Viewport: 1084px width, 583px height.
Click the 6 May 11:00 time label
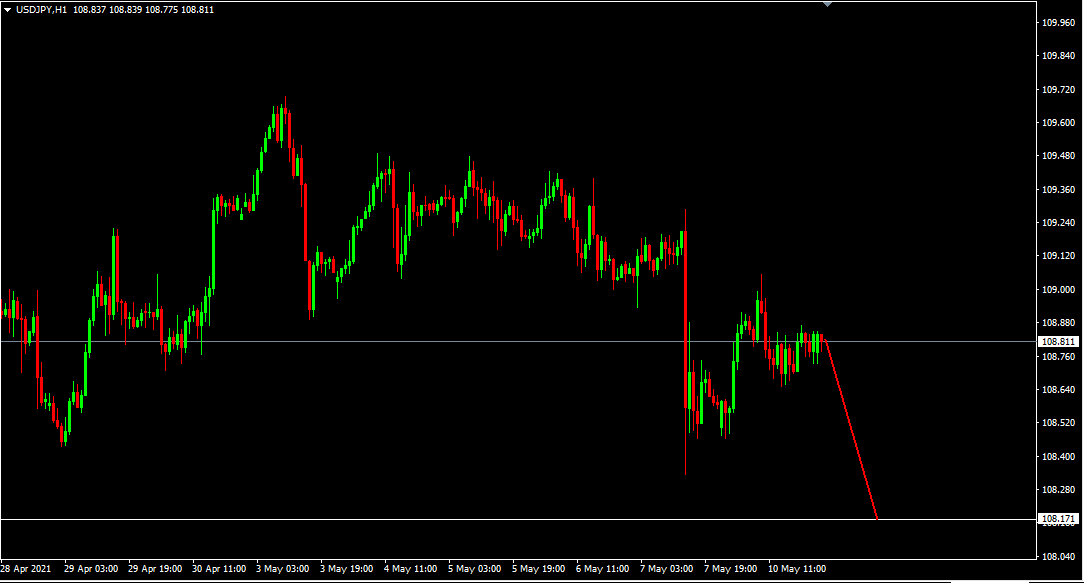click(x=602, y=569)
